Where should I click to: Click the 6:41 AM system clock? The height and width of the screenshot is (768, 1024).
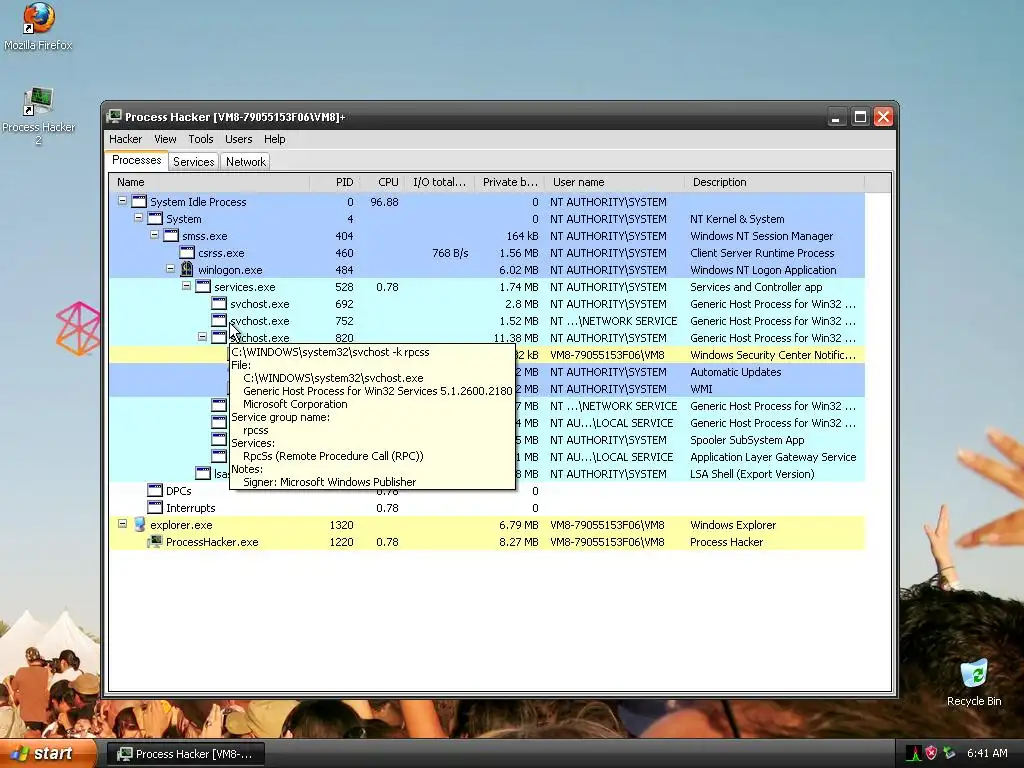tap(987, 754)
